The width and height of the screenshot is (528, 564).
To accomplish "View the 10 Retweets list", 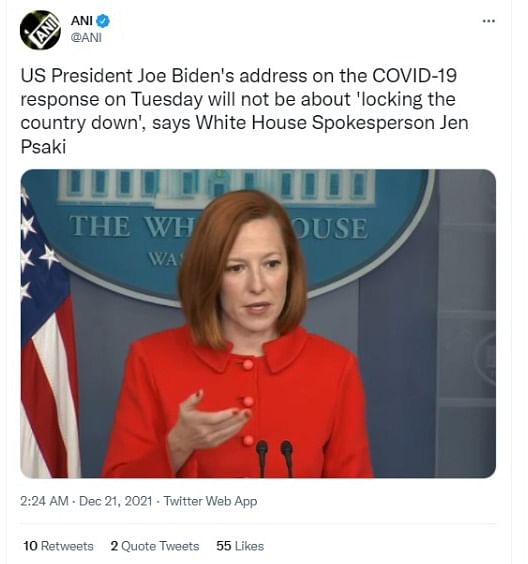I will (58, 546).
